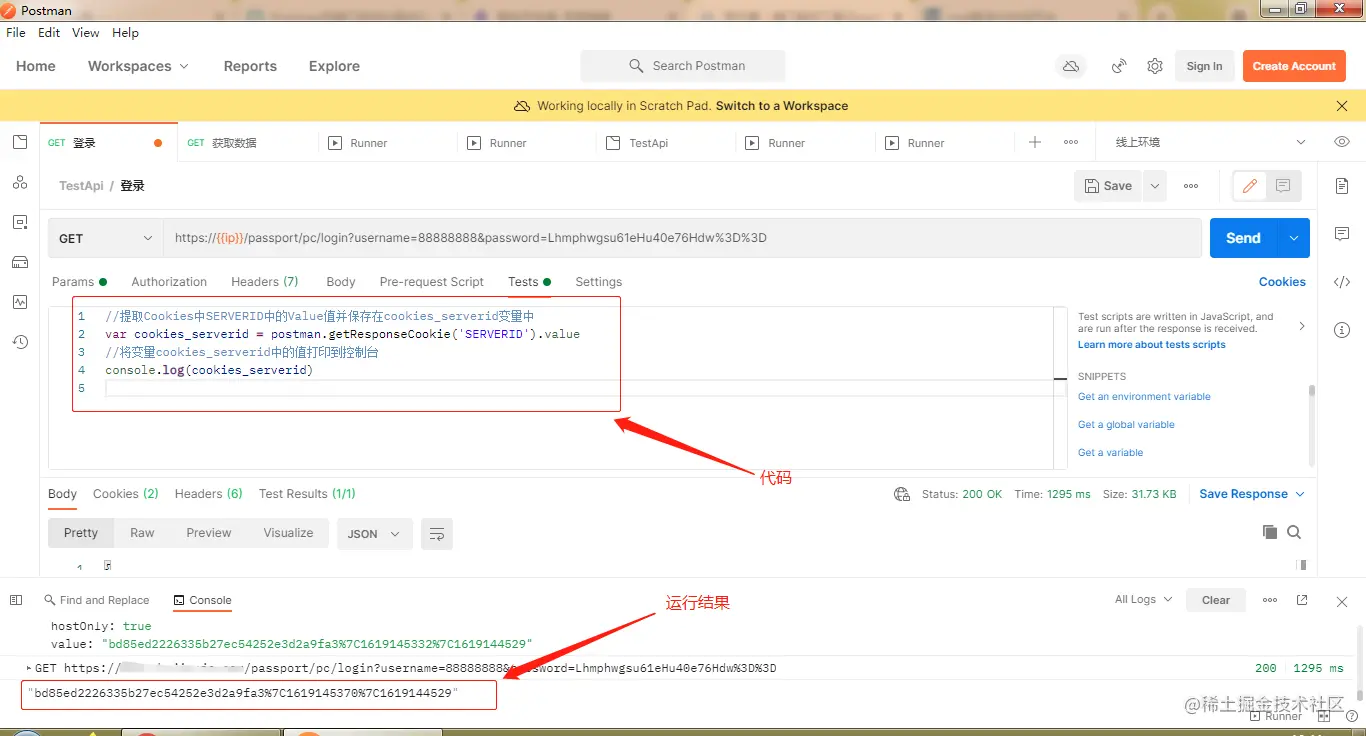The image size is (1366, 736).
Task: Open the Edit menu
Action: click(x=49, y=32)
